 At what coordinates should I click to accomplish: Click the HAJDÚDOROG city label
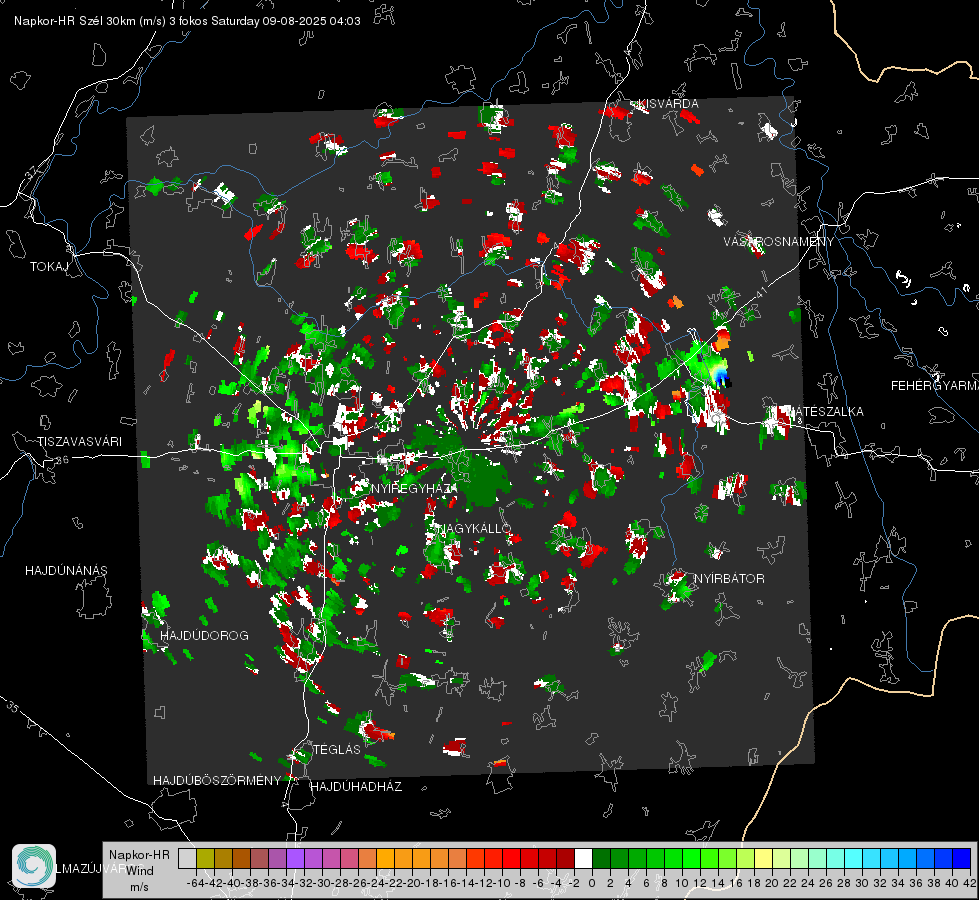(204, 635)
